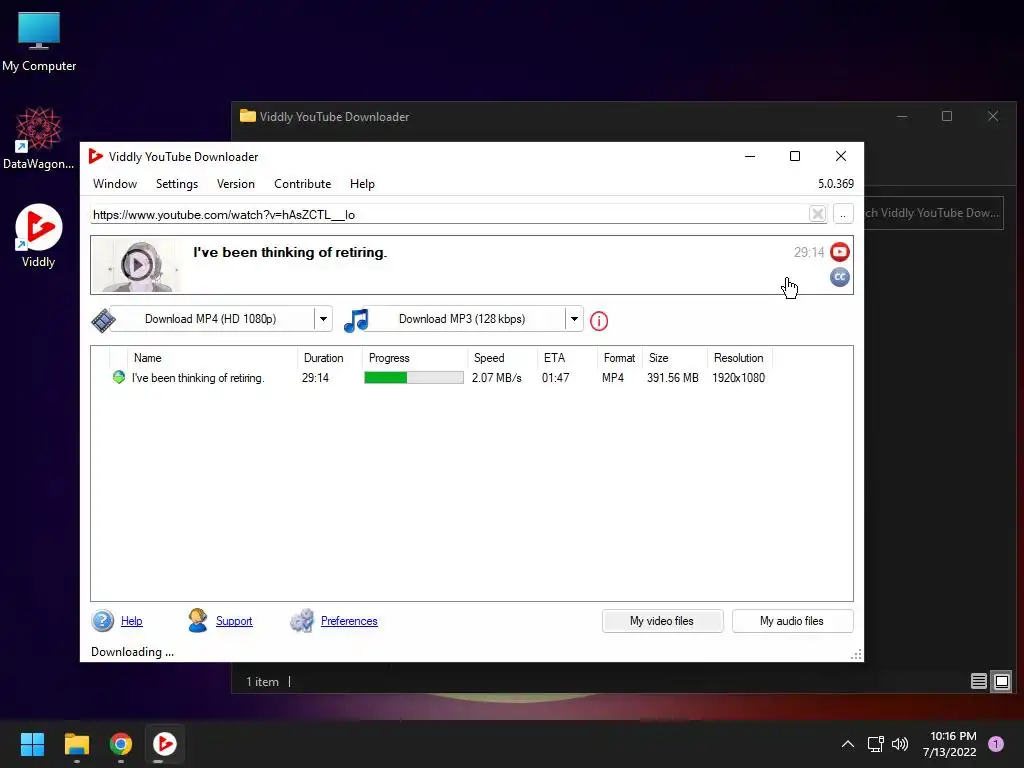Image resolution: width=1024 pixels, height=768 pixels.
Task: Click the '..' browse button beside URL
Action: [843, 214]
